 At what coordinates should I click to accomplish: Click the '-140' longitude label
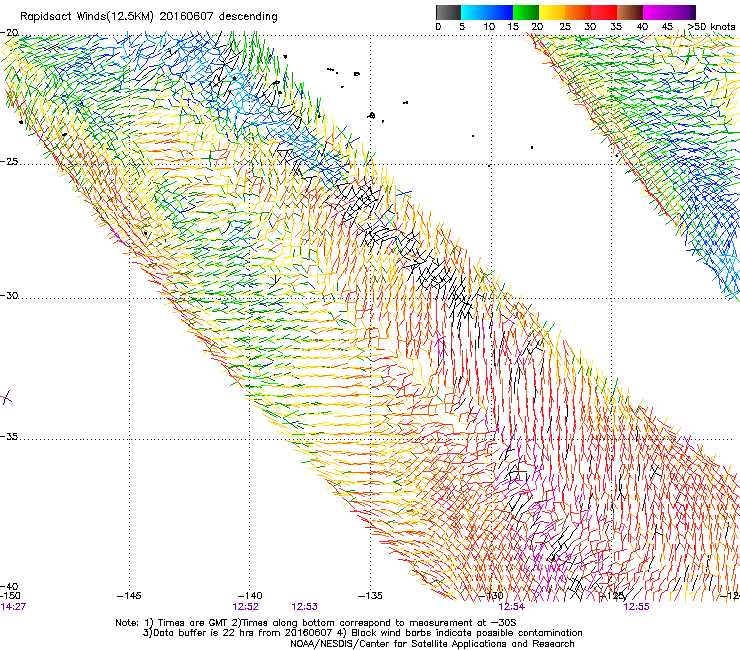[x=250, y=596]
